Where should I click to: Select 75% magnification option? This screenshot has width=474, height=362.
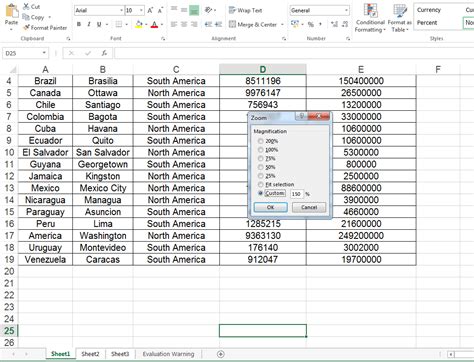point(261,159)
